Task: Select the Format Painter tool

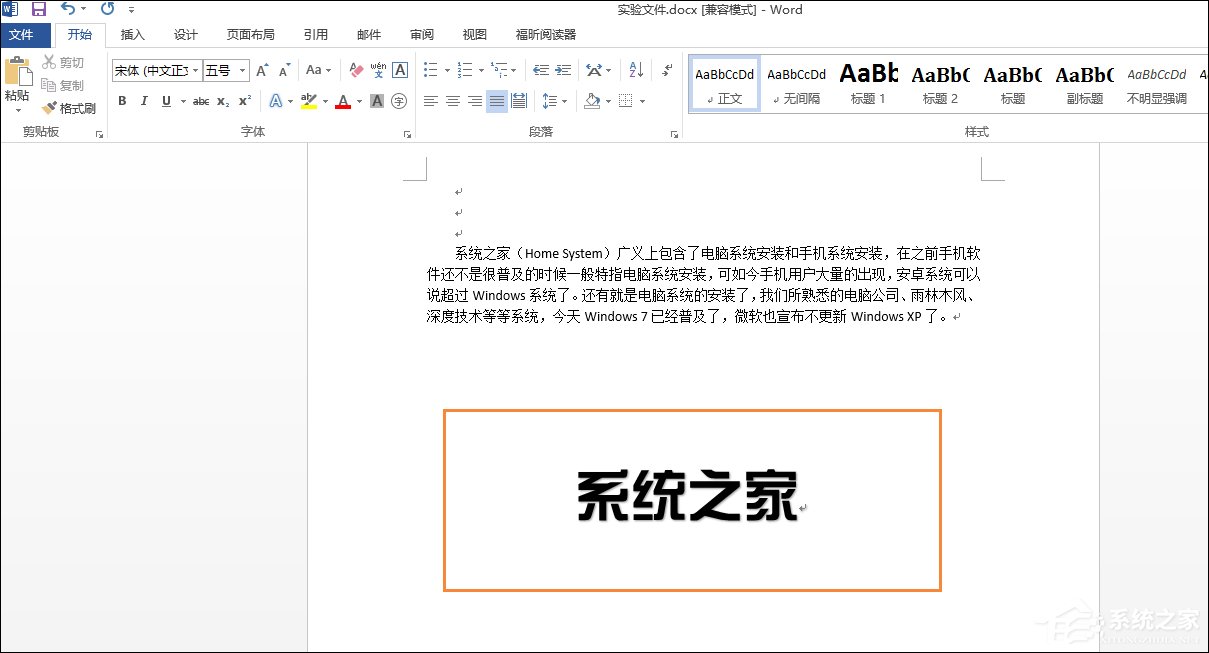Action: (x=69, y=108)
